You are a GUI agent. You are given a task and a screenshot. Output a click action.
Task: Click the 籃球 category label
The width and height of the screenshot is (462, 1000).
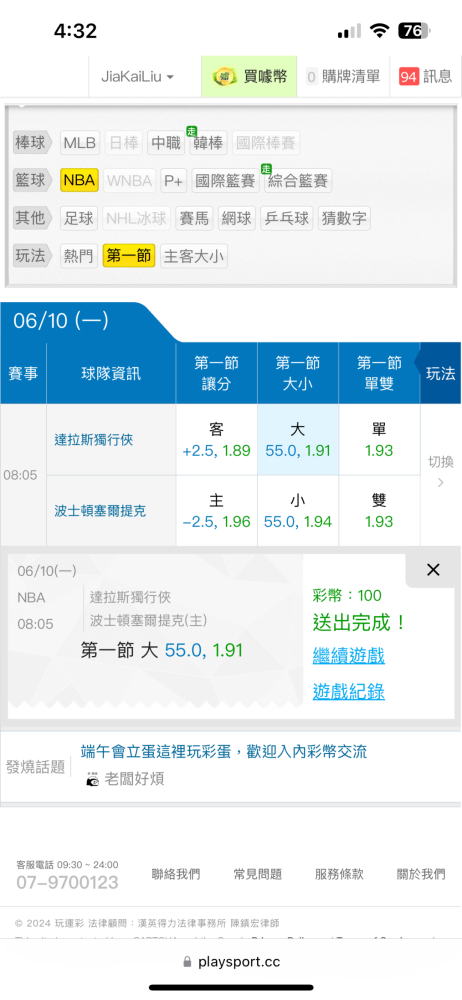point(32,180)
